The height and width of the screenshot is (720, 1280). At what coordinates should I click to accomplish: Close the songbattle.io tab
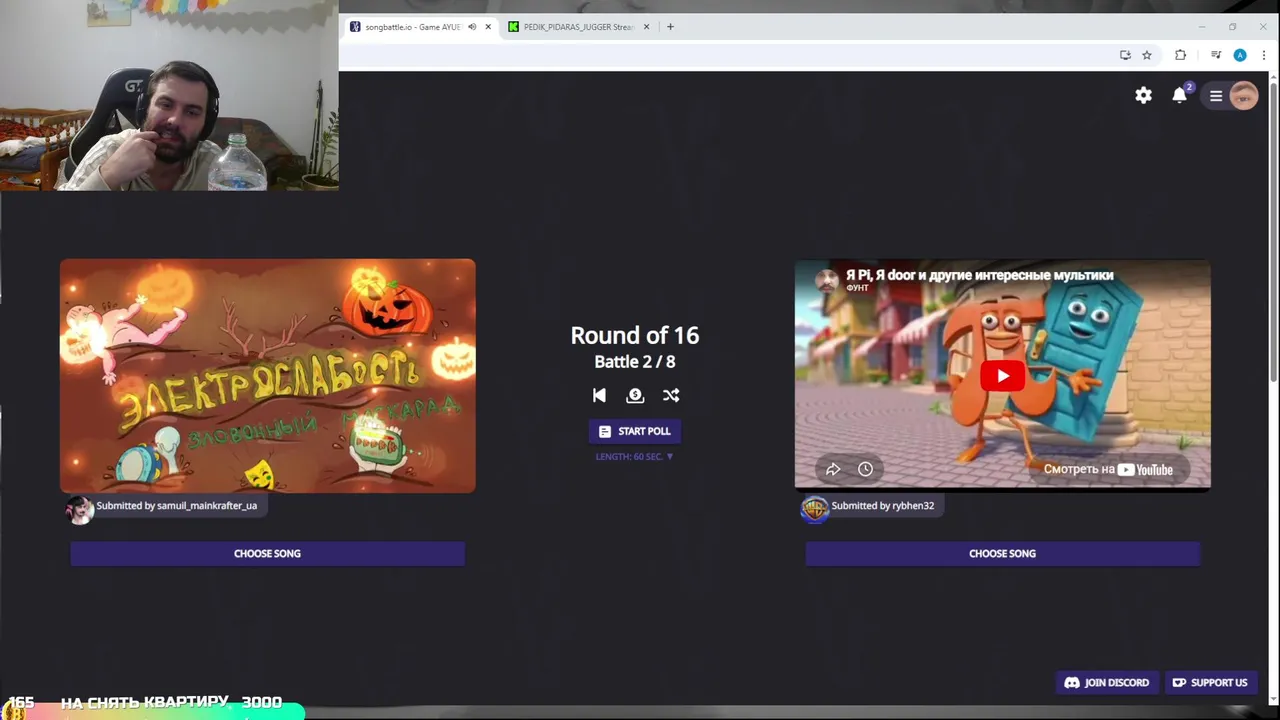(x=488, y=27)
